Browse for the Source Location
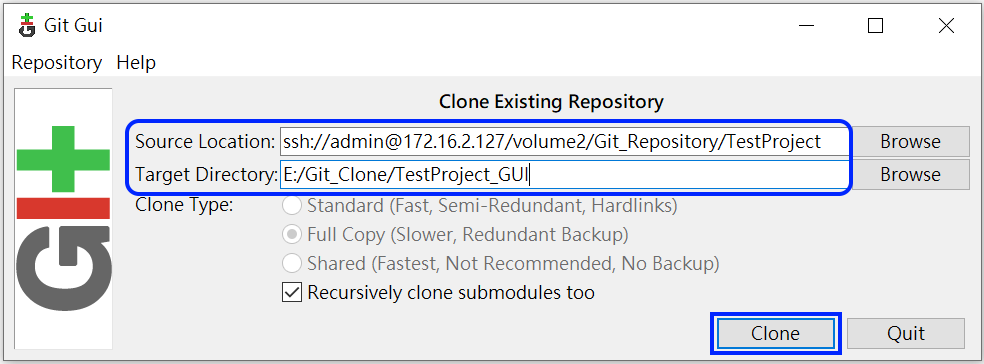 tap(910, 142)
